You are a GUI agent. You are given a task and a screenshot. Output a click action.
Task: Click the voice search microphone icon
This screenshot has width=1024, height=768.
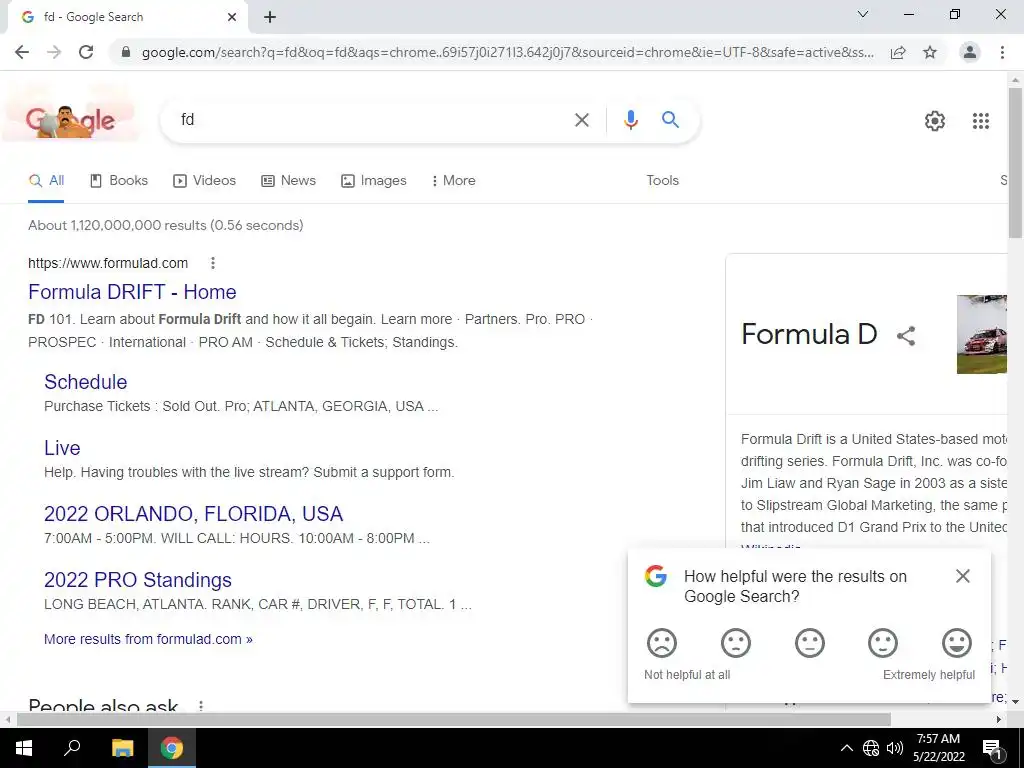(630, 120)
